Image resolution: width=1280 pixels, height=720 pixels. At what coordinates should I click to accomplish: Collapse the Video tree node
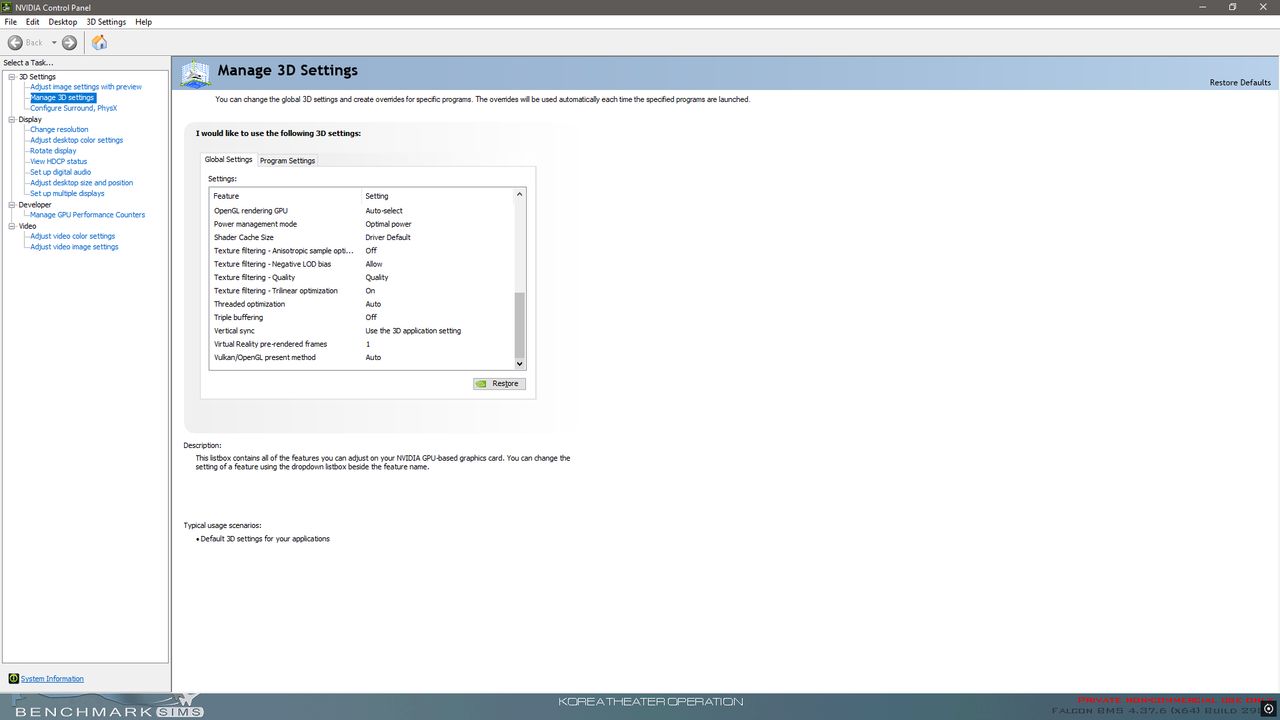coord(12,226)
